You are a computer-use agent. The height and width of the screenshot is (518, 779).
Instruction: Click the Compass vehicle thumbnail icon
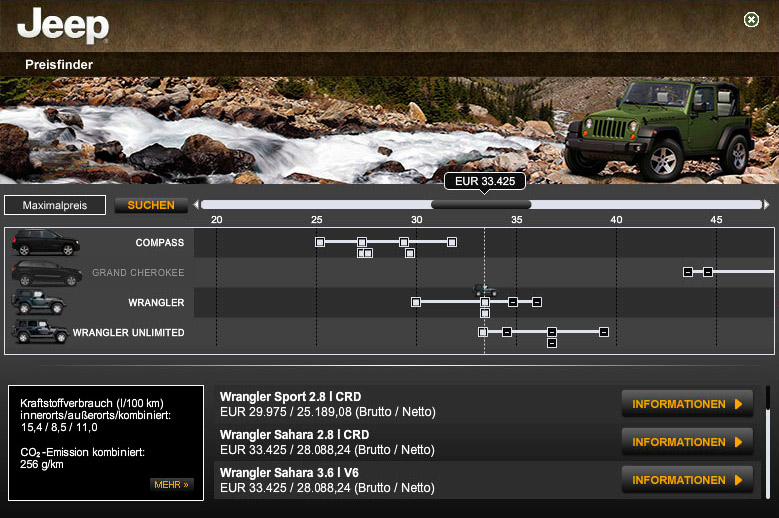45,242
